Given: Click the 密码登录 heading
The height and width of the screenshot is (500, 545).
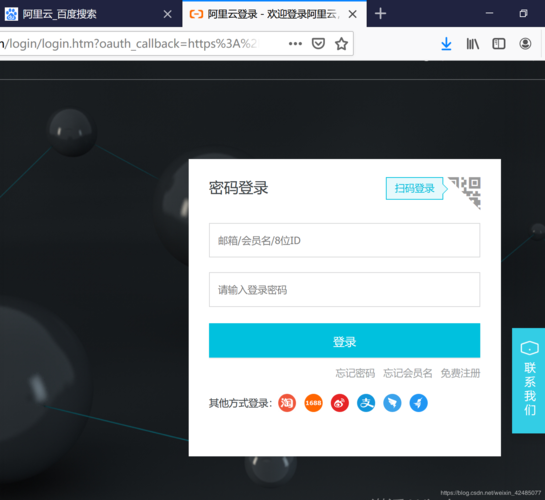Looking at the screenshot, I should 238,188.
